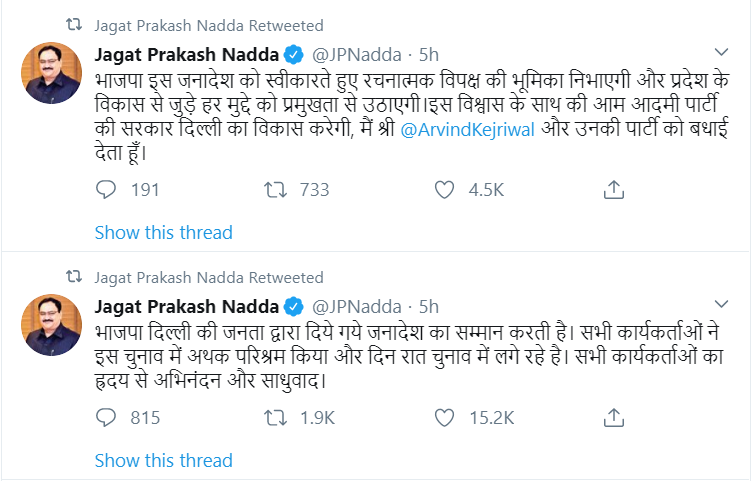The image size is (752, 481).
Task: Open Jagat Prakash Nadda name in first tweet
Action: point(186,54)
